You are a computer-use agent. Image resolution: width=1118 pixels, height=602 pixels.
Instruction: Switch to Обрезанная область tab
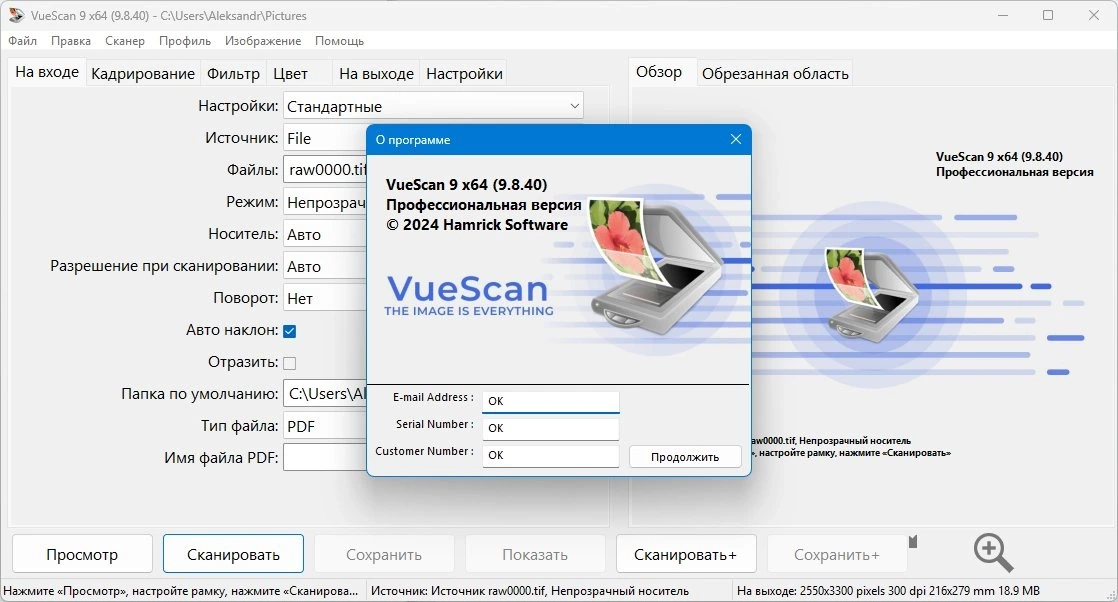click(x=775, y=73)
